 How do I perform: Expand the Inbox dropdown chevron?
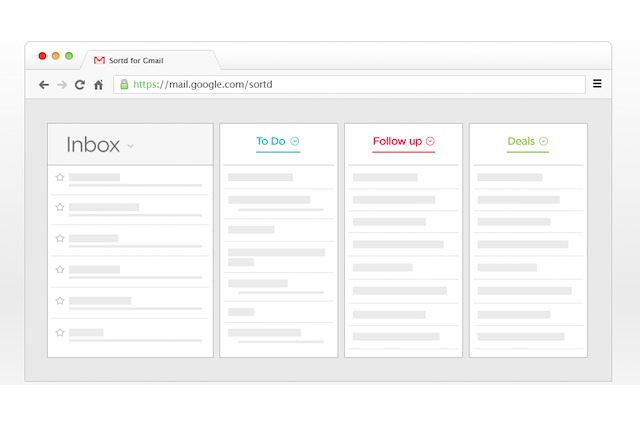(x=131, y=146)
